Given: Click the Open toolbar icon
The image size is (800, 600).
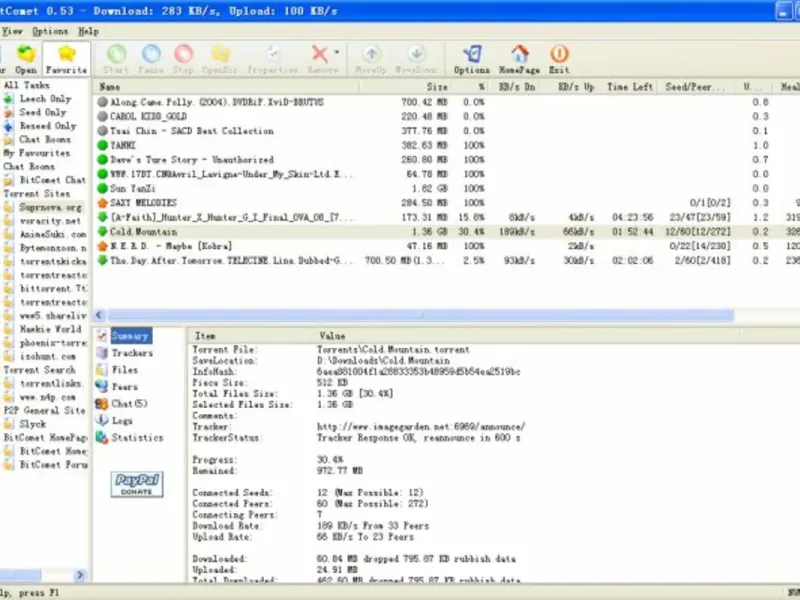Looking at the screenshot, I should (26, 59).
